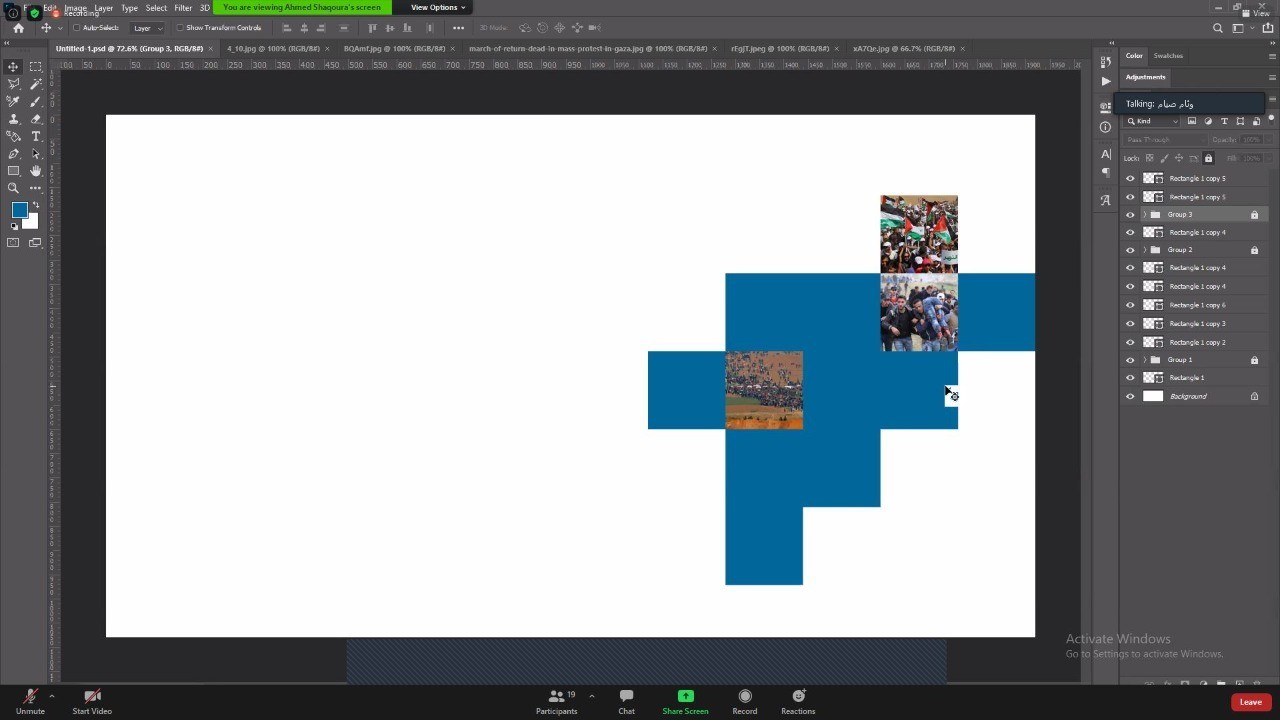Screen dimensions: 1280x720
Task: Activate the Zoom magnifier tool
Action: [13, 188]
